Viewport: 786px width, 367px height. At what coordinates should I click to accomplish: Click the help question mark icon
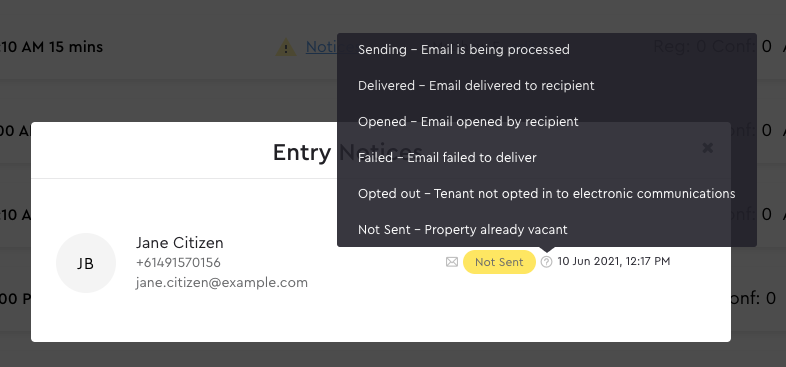point(546,262)
